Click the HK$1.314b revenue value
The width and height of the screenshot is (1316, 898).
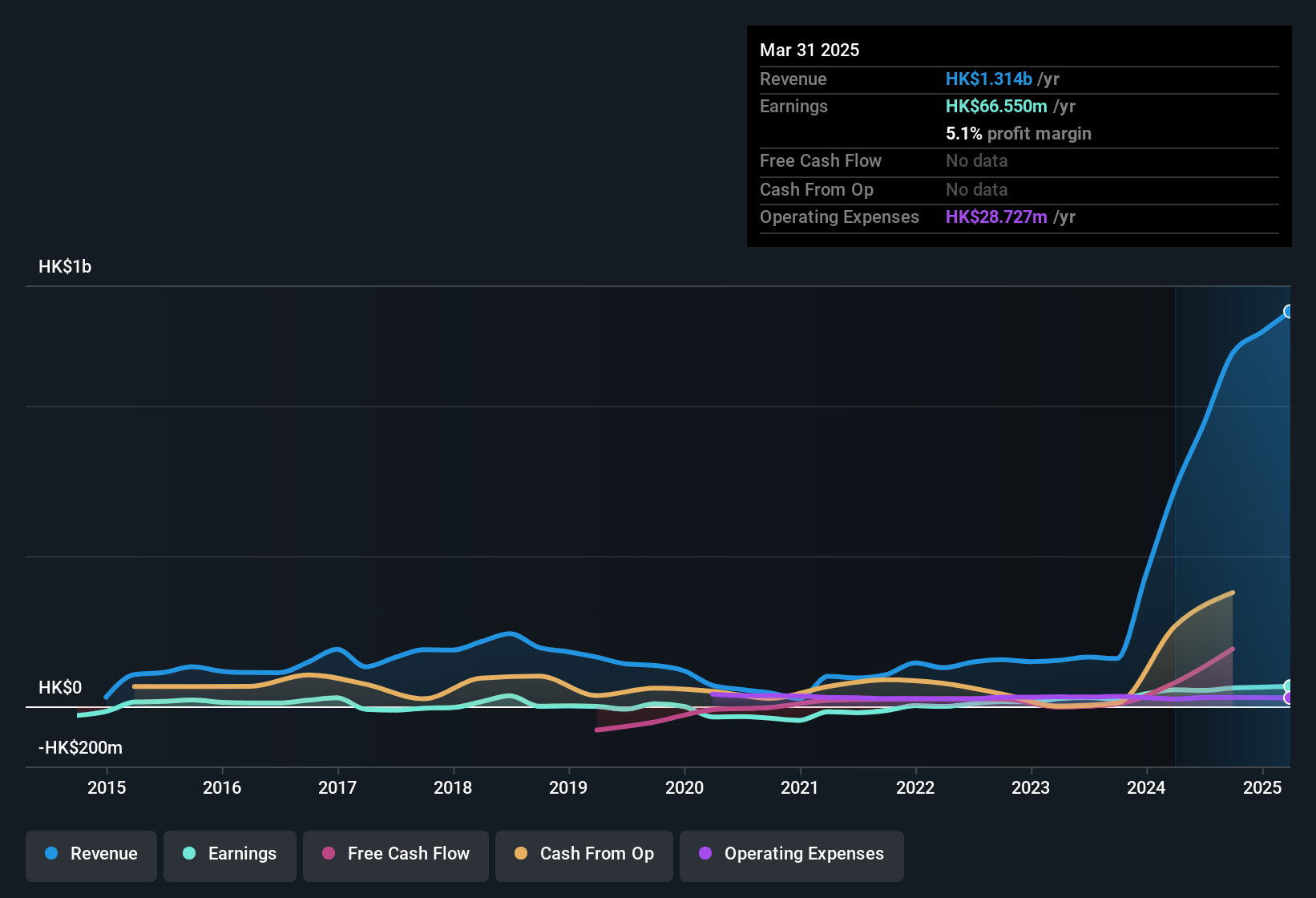(989, 79)
